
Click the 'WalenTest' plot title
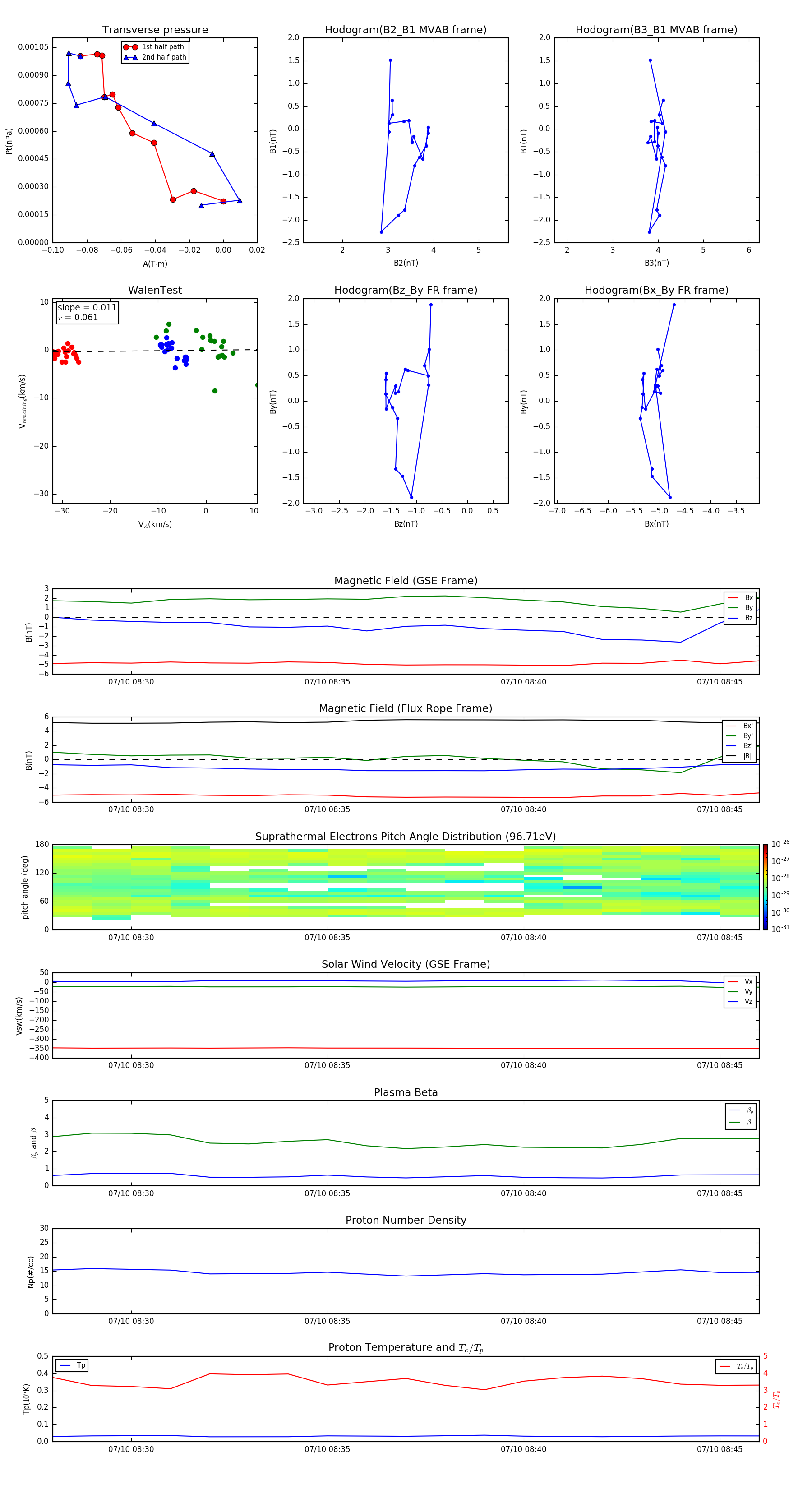pyautogui.click(x=155, y=290)
